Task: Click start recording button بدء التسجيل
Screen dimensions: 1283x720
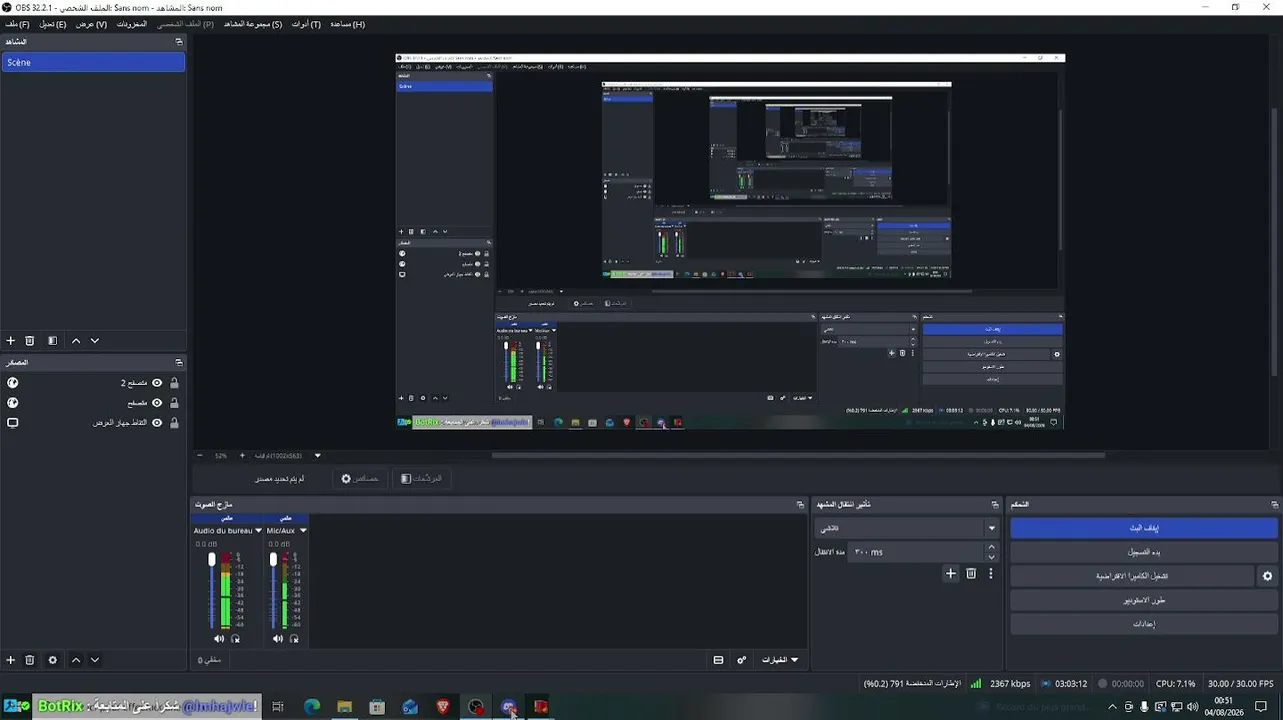Action: (1144, 552)
